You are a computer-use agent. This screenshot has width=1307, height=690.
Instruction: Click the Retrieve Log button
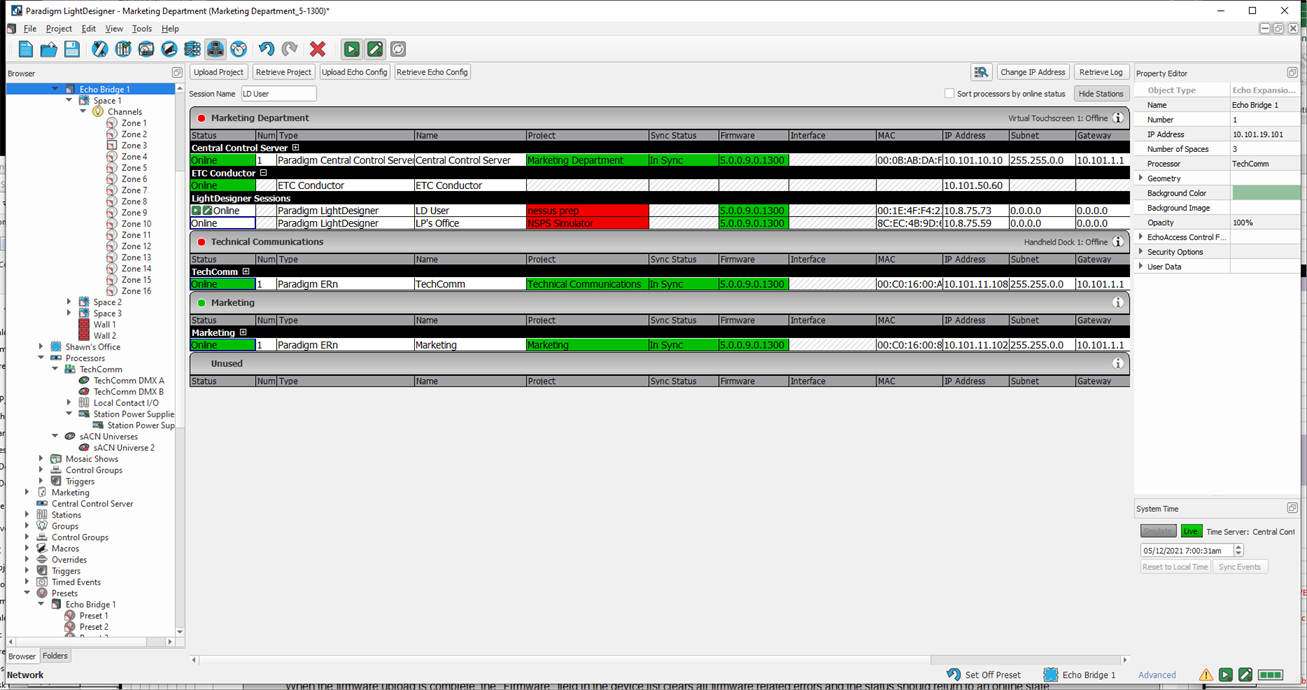click(x=1101, y=72)
